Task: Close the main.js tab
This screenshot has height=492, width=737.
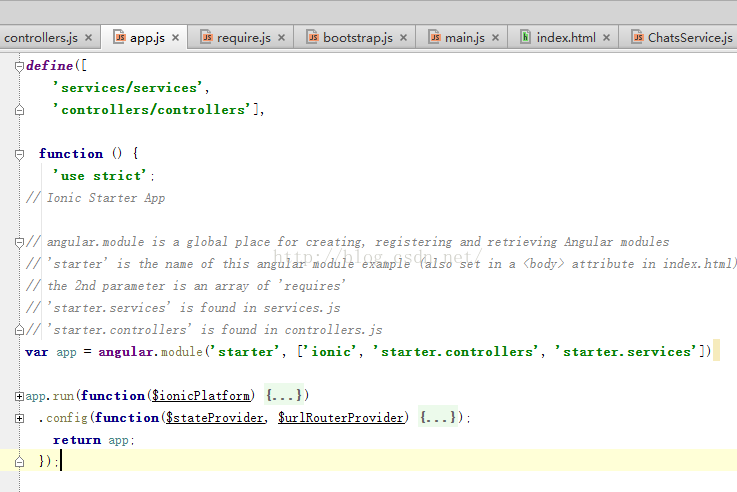Action: pyautogui.click(x=495, y=38)
